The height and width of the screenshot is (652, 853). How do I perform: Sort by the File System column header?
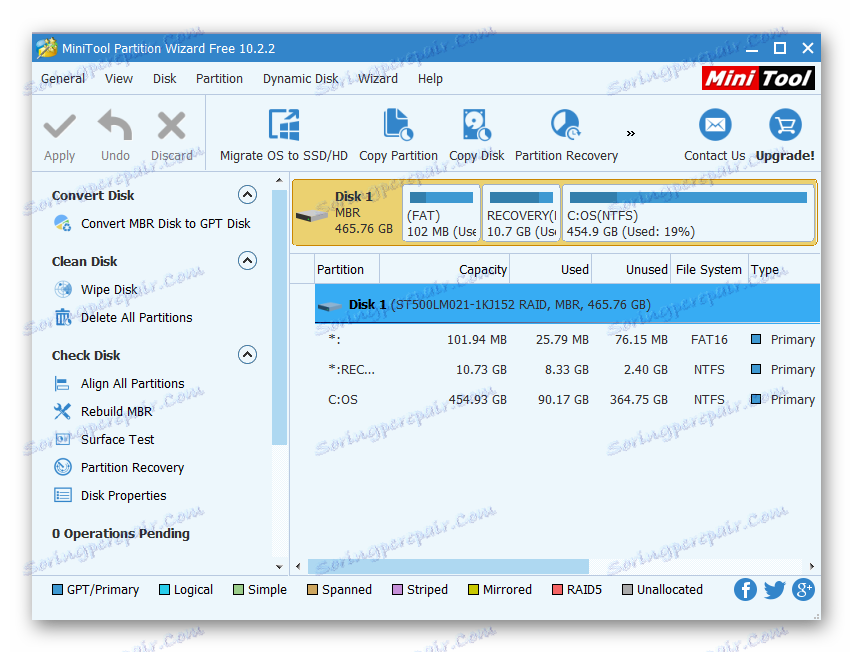coord(709,269)
